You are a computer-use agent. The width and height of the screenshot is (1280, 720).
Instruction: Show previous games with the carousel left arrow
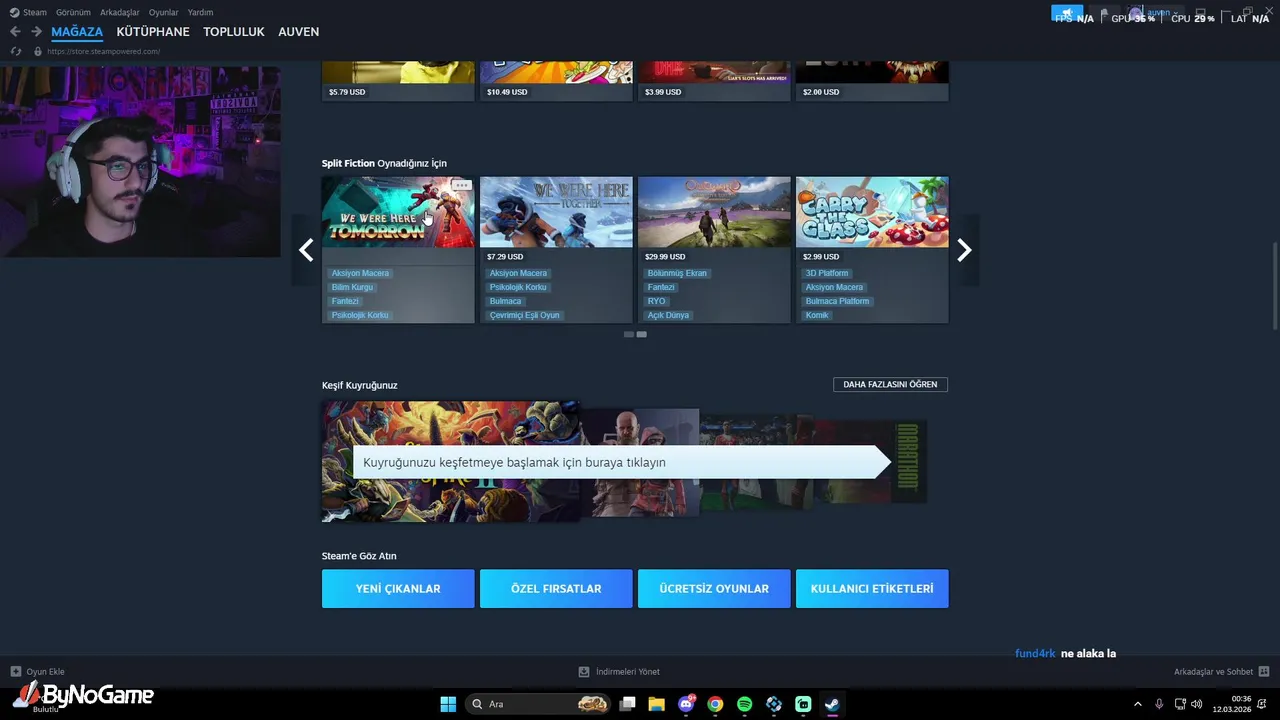tap(307, 250)
